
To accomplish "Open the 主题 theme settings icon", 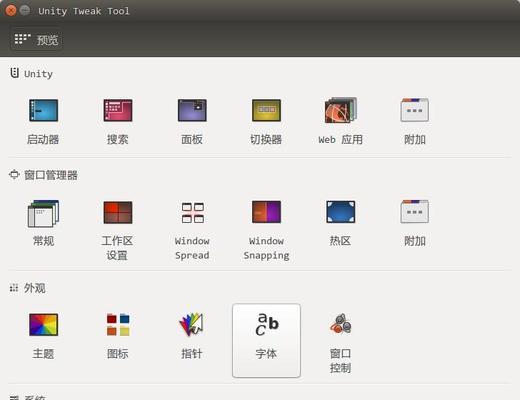I will [x=43, y=325].
